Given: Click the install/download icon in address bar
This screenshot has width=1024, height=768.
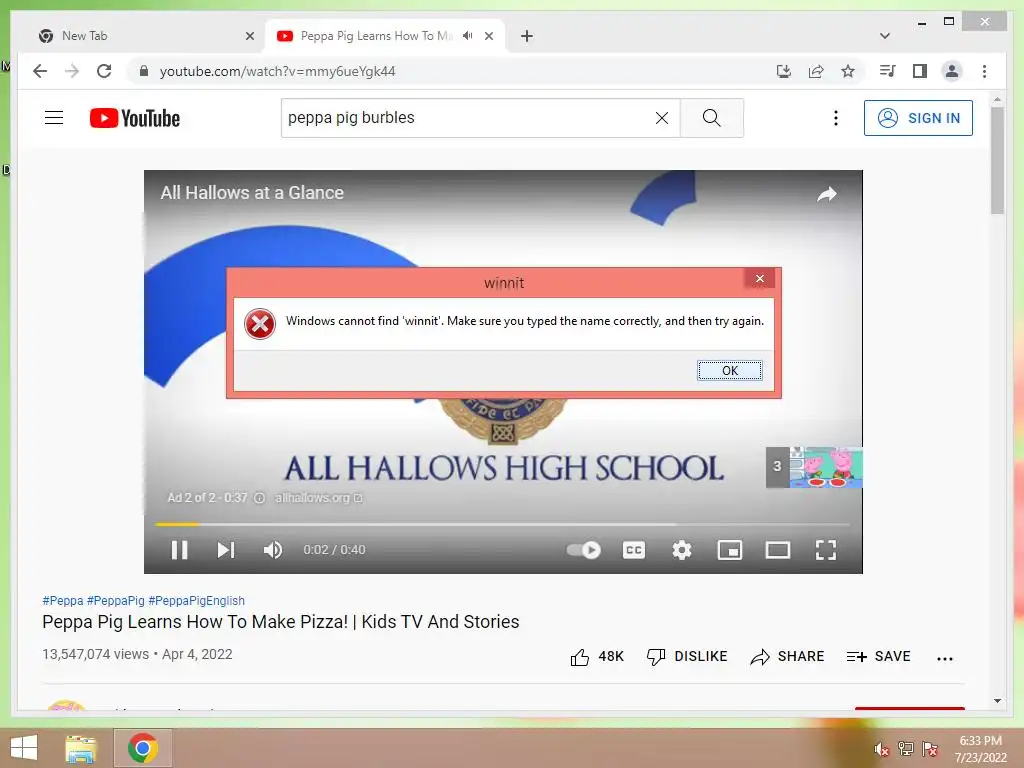Looking at the screenshot, I should point(784,71).
